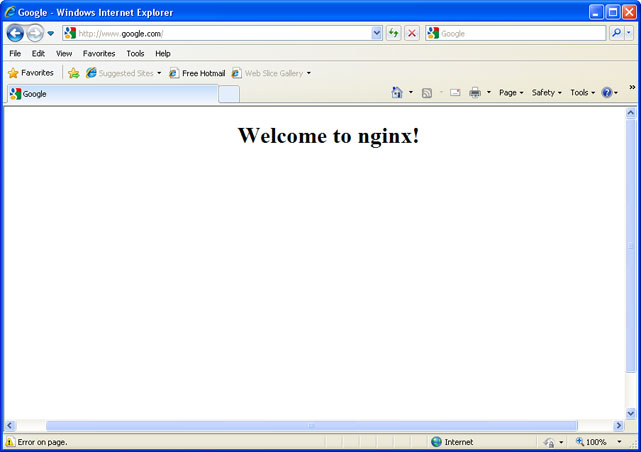Image resolution: width=641 pixels, height=452 pixels.
Task: Click the Internet Explorer title bar logo
Action: click(x=10, y=12)
